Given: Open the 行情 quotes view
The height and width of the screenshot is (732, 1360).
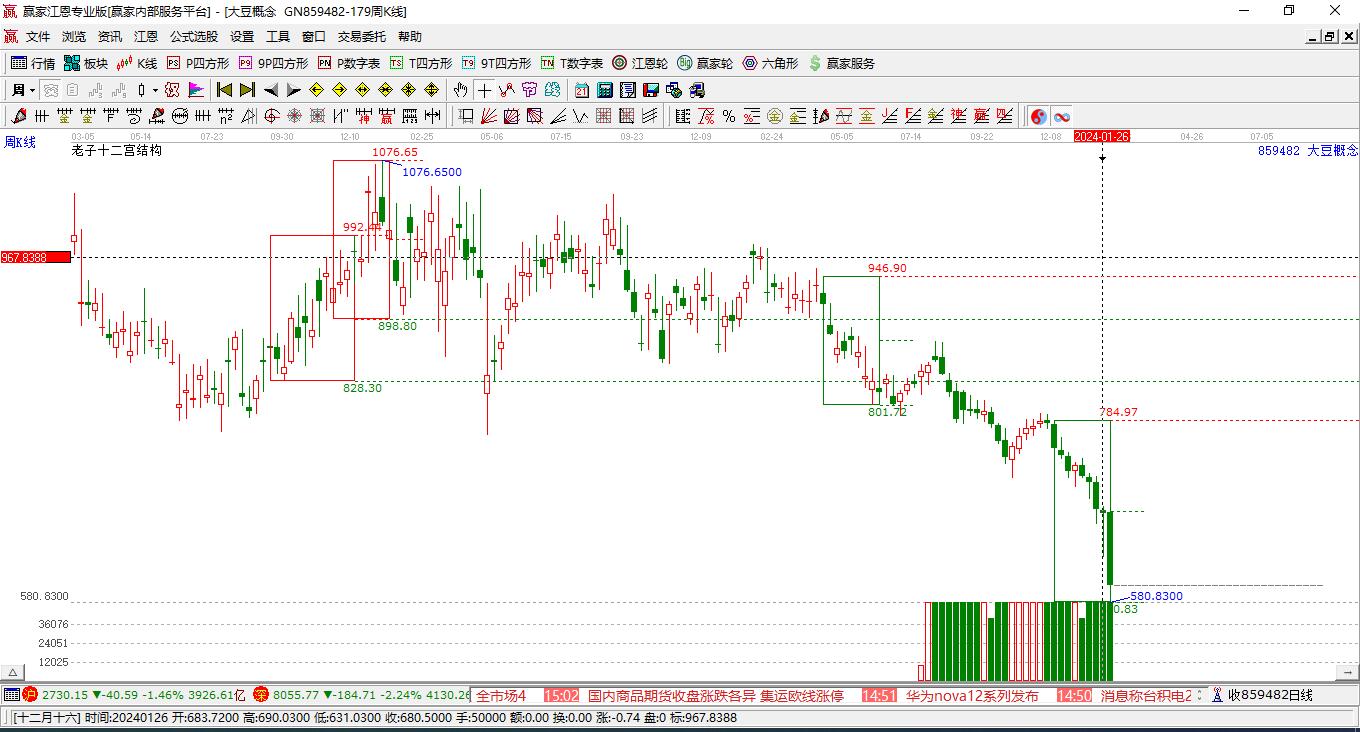Looking at the screenshot, I should pos(33,63).
